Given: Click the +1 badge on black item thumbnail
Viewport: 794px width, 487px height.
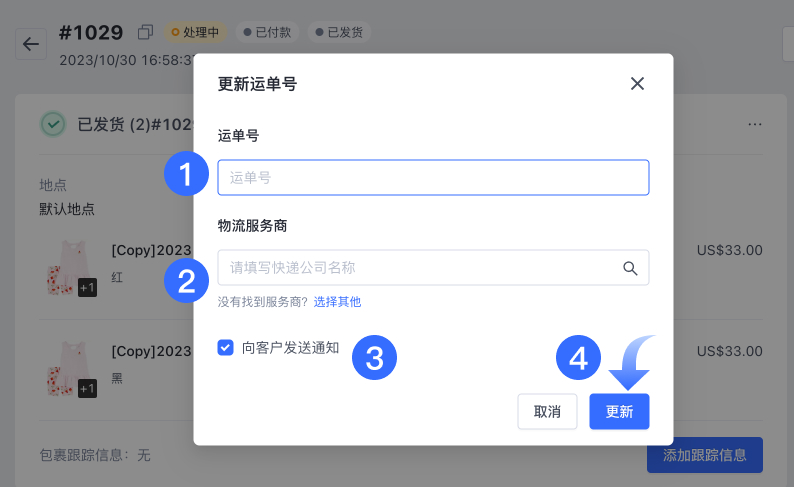Looking at the screenshot, I should 87,389.
